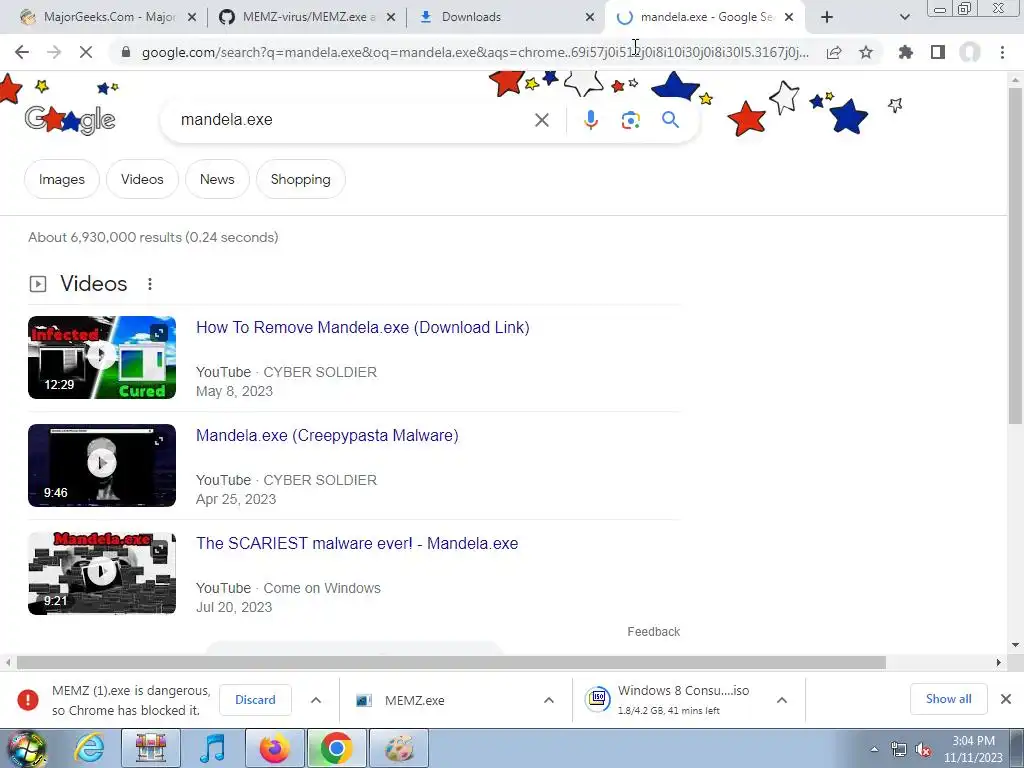The image size is (1024, 768).
Task: Expand options for MEMZ (1).exe download
Action: 315,700
